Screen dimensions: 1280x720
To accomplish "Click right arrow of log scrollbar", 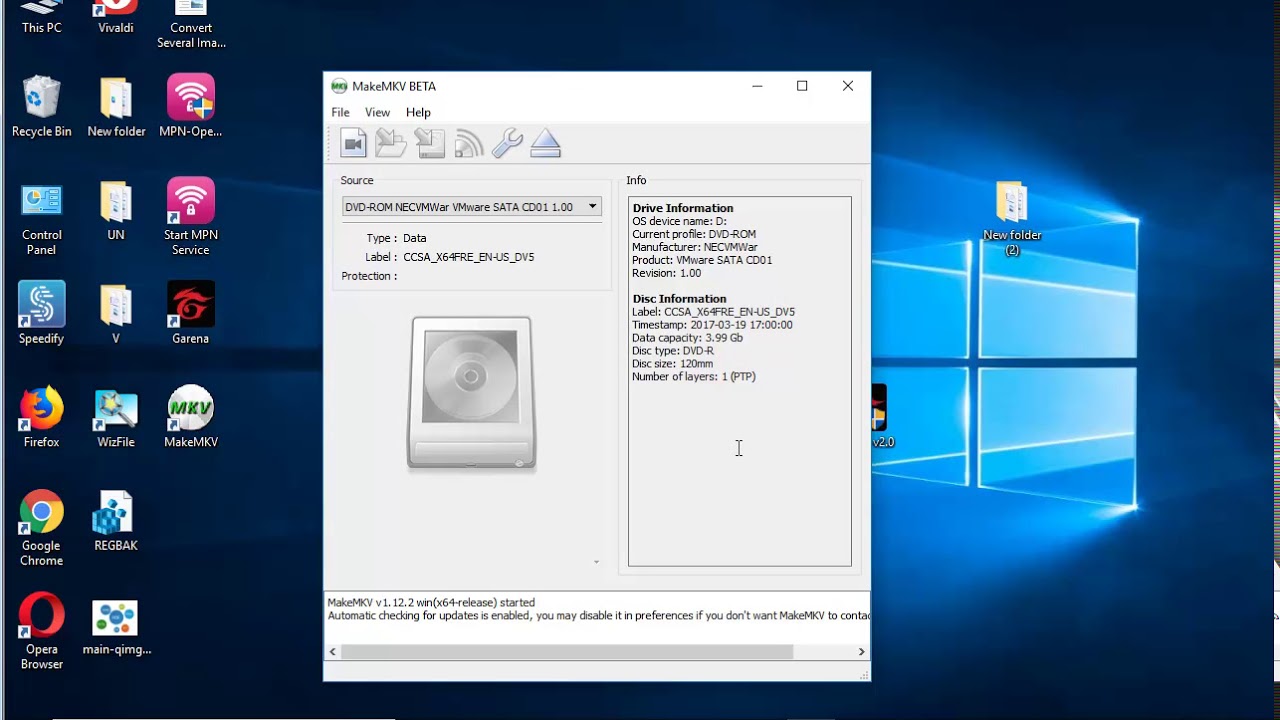I will [x=861, y=652].
